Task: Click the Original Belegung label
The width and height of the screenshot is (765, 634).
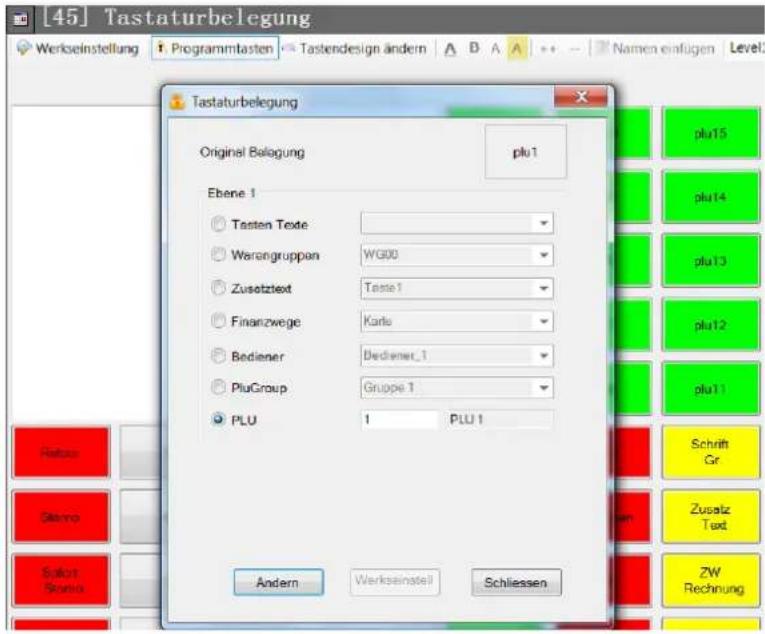Action: click(x=252, y=152)
